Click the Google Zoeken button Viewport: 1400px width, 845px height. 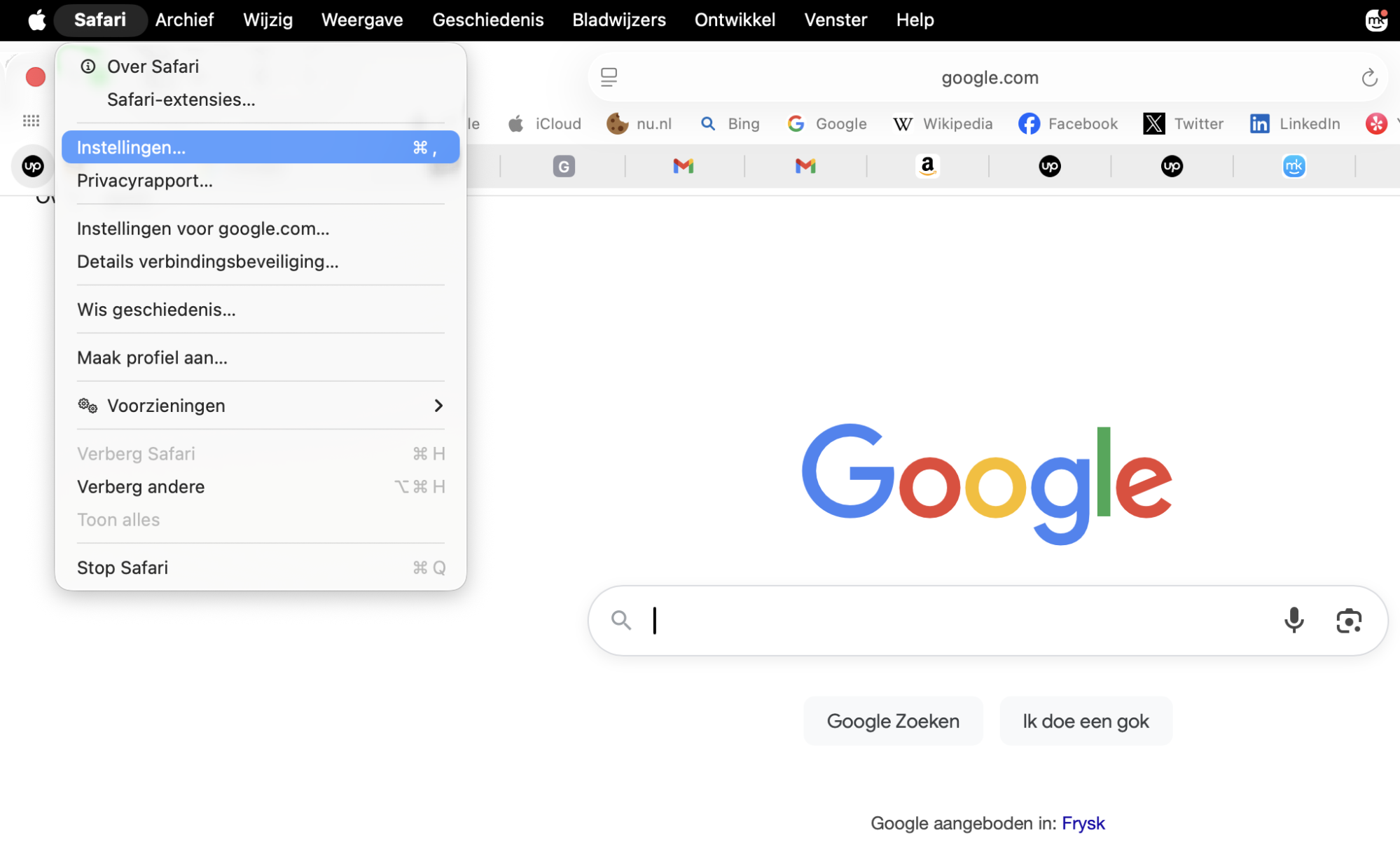tap(892, 721)
